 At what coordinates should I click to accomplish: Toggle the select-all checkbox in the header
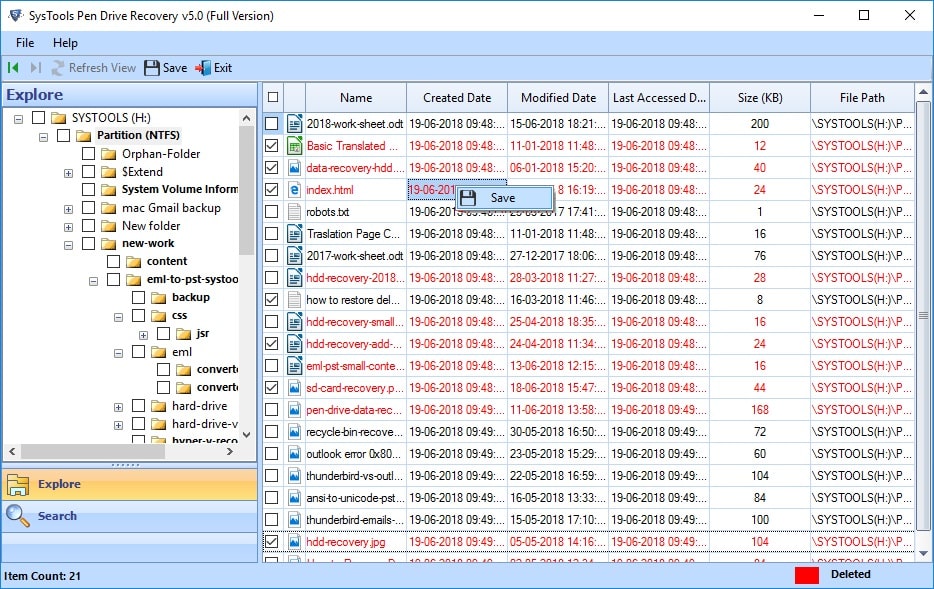click(272, 97)
